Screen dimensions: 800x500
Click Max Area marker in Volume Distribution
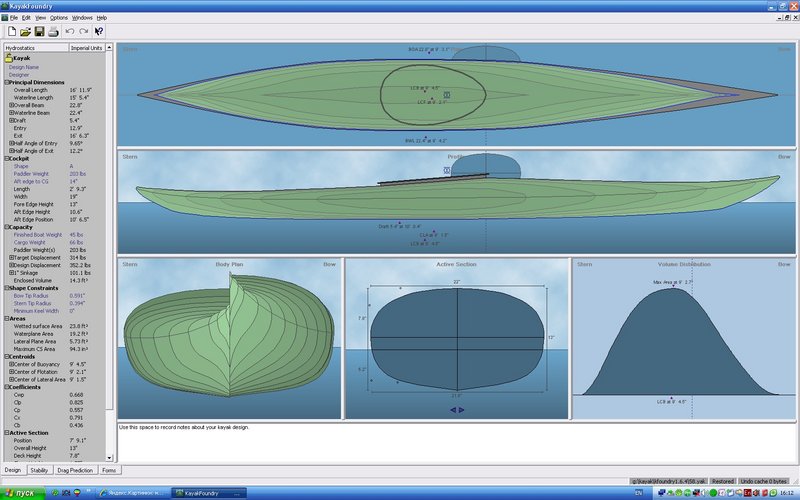pos(673,286)
